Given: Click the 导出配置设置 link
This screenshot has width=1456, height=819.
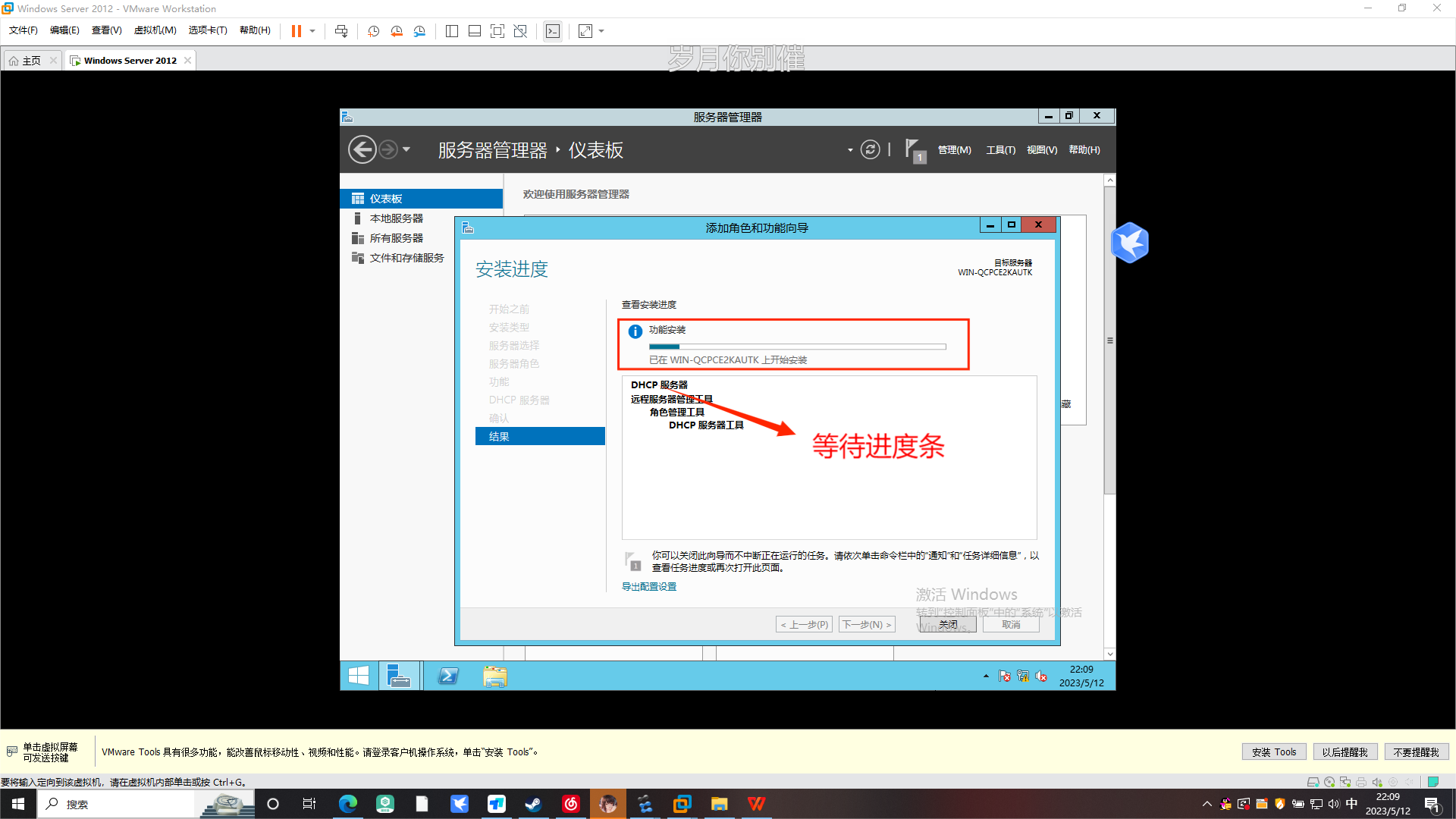Looking at the screenshot, I should click(x=649, y=586).
